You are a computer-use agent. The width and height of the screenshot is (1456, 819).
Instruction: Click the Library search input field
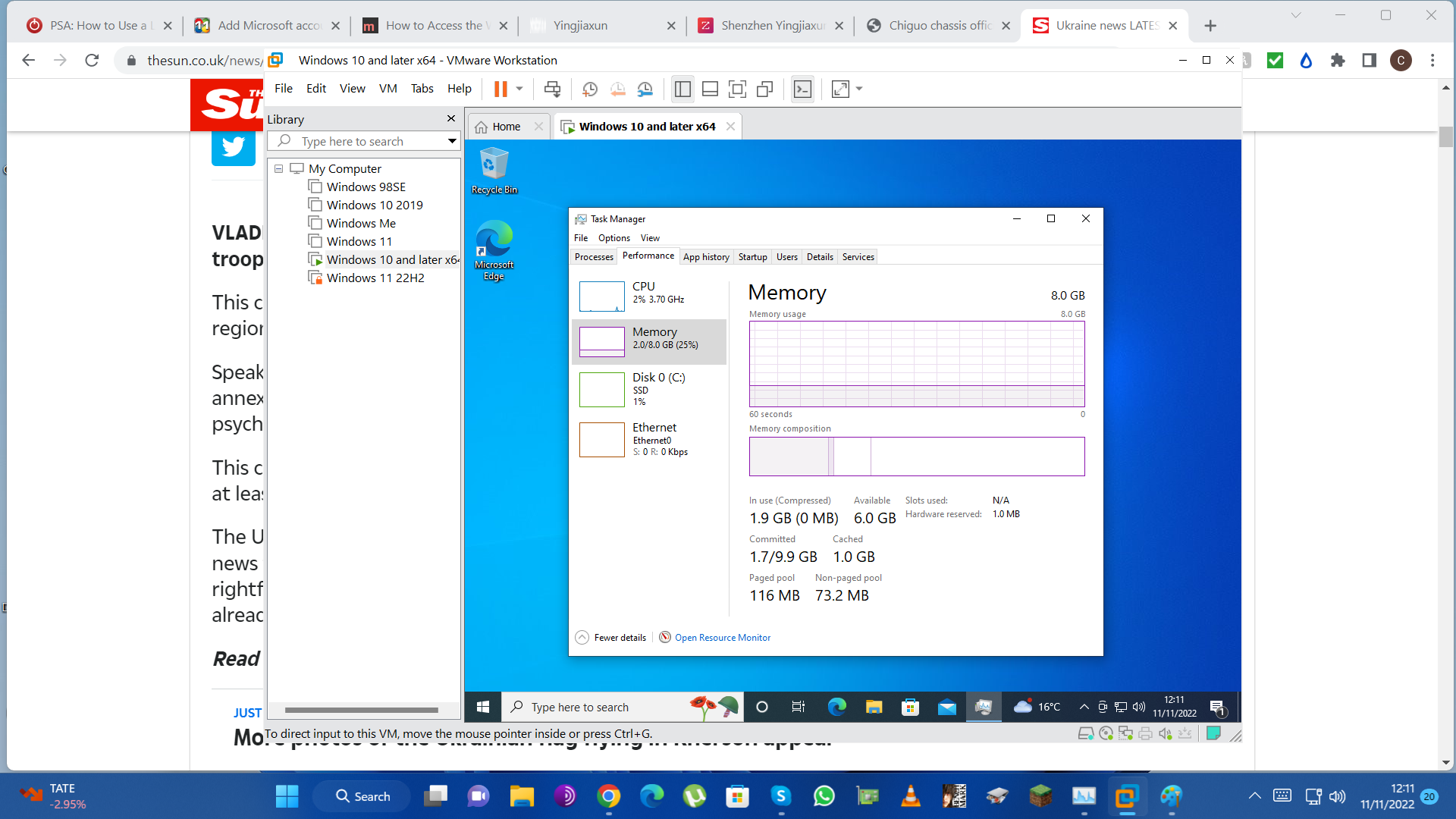pos(364,141)
